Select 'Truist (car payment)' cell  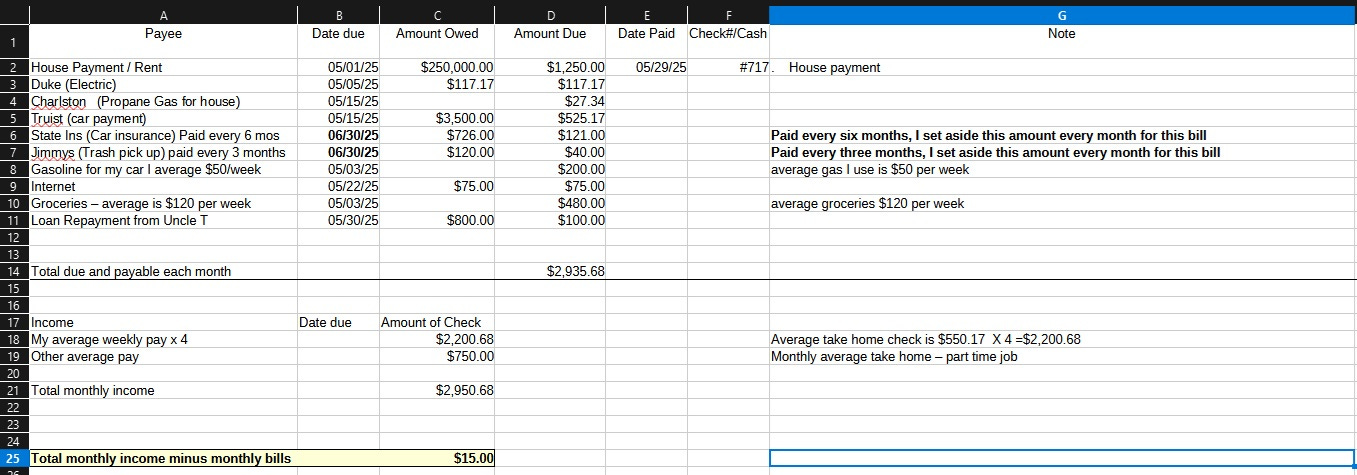[x=163, y=119]
